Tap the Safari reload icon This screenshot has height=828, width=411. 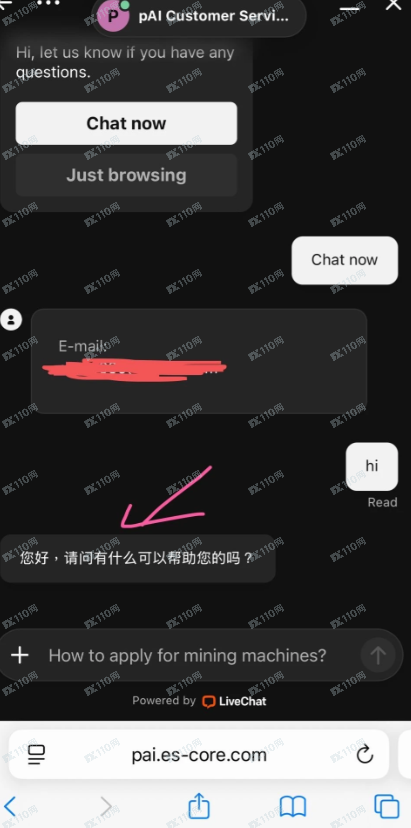365,755
